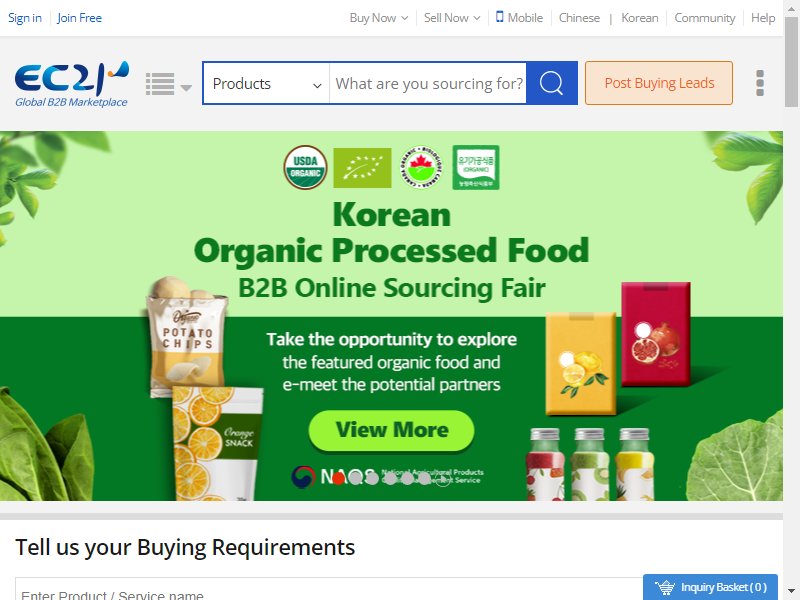Click the carousel play/pause circle indicator
800x600 pixels.
pos(442,479)
